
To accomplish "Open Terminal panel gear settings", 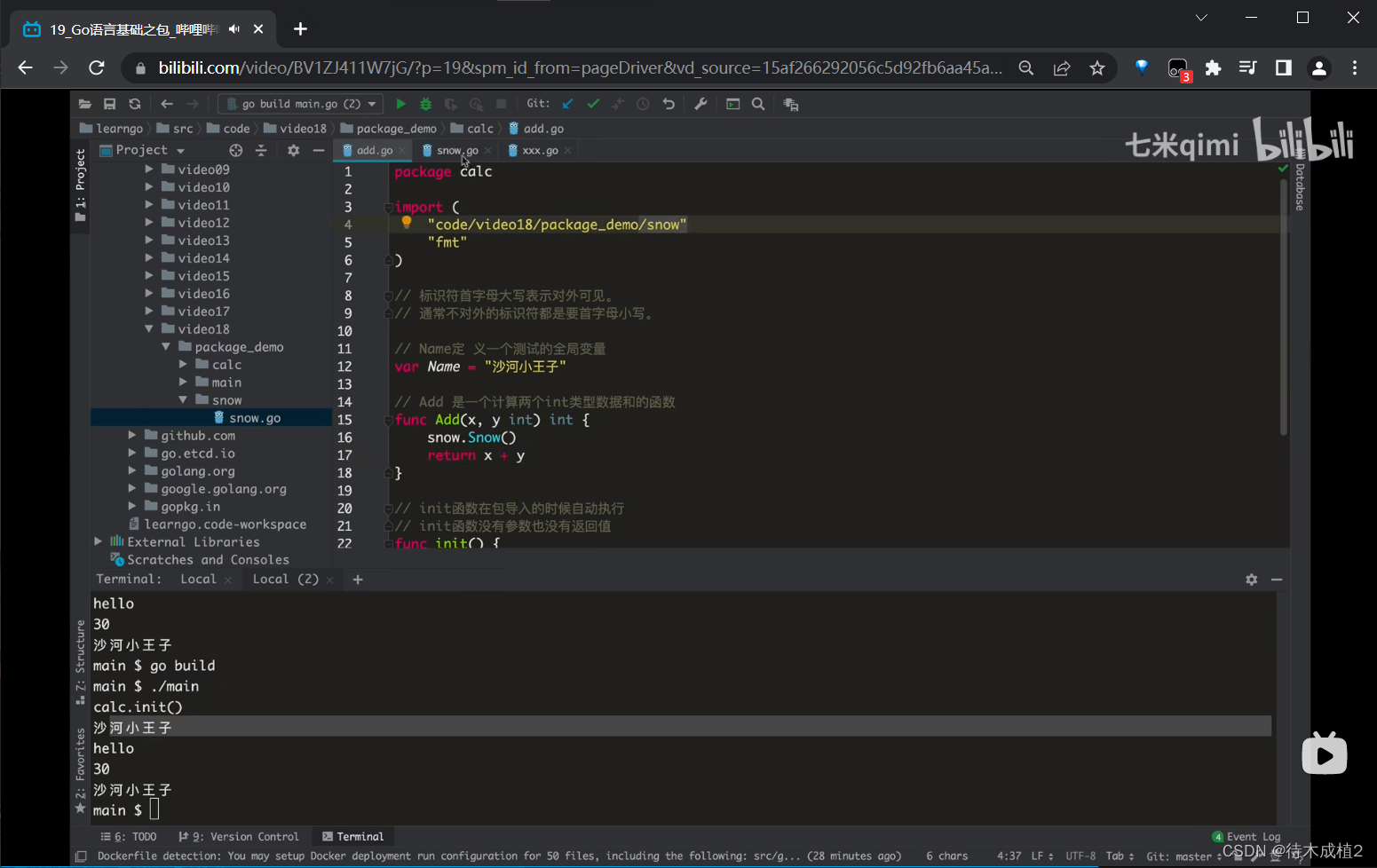I will click(x=1252, y=580).
